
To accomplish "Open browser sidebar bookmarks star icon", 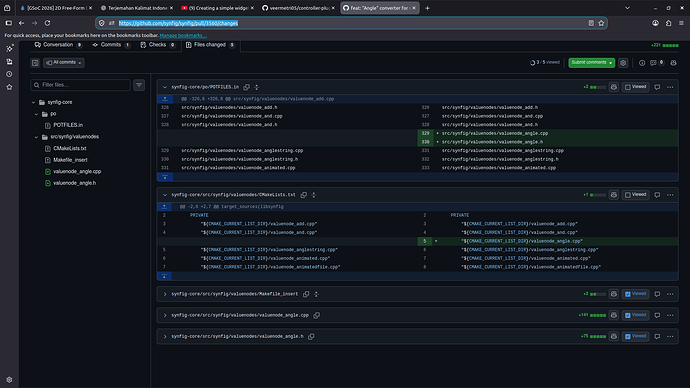I will coord(9,87).
